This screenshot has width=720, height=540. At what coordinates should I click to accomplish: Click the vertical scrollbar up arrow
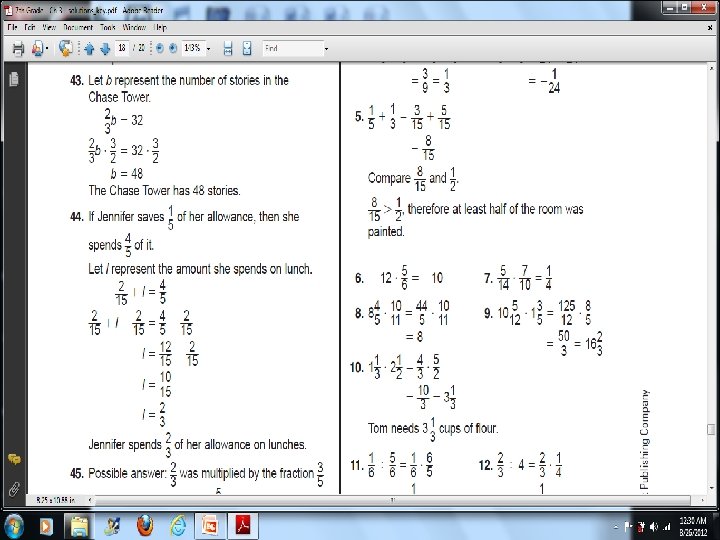point(711,68)
